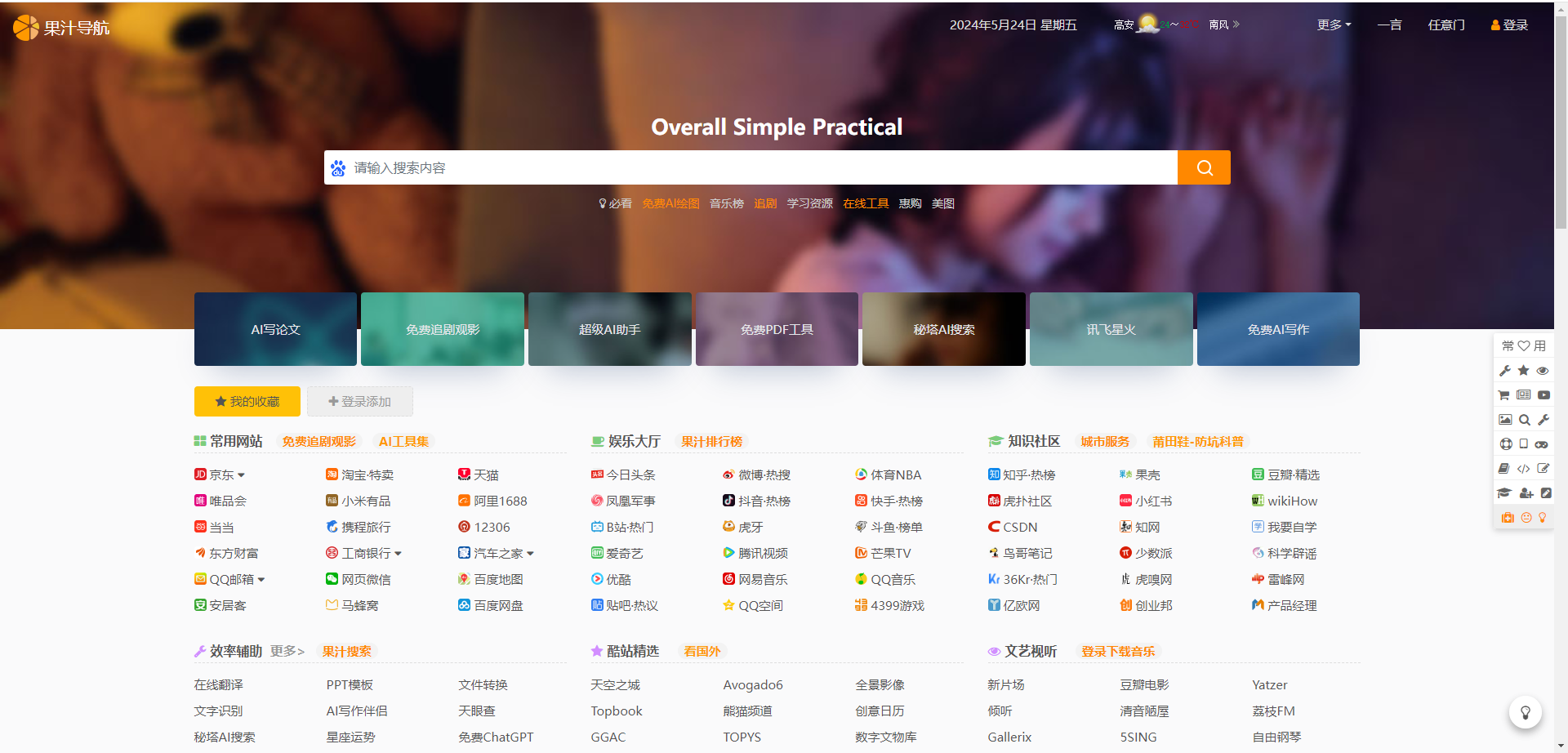Click the code brackets sidebar icon
This screenshot has height=753, width=1568.
[1524, 469]
